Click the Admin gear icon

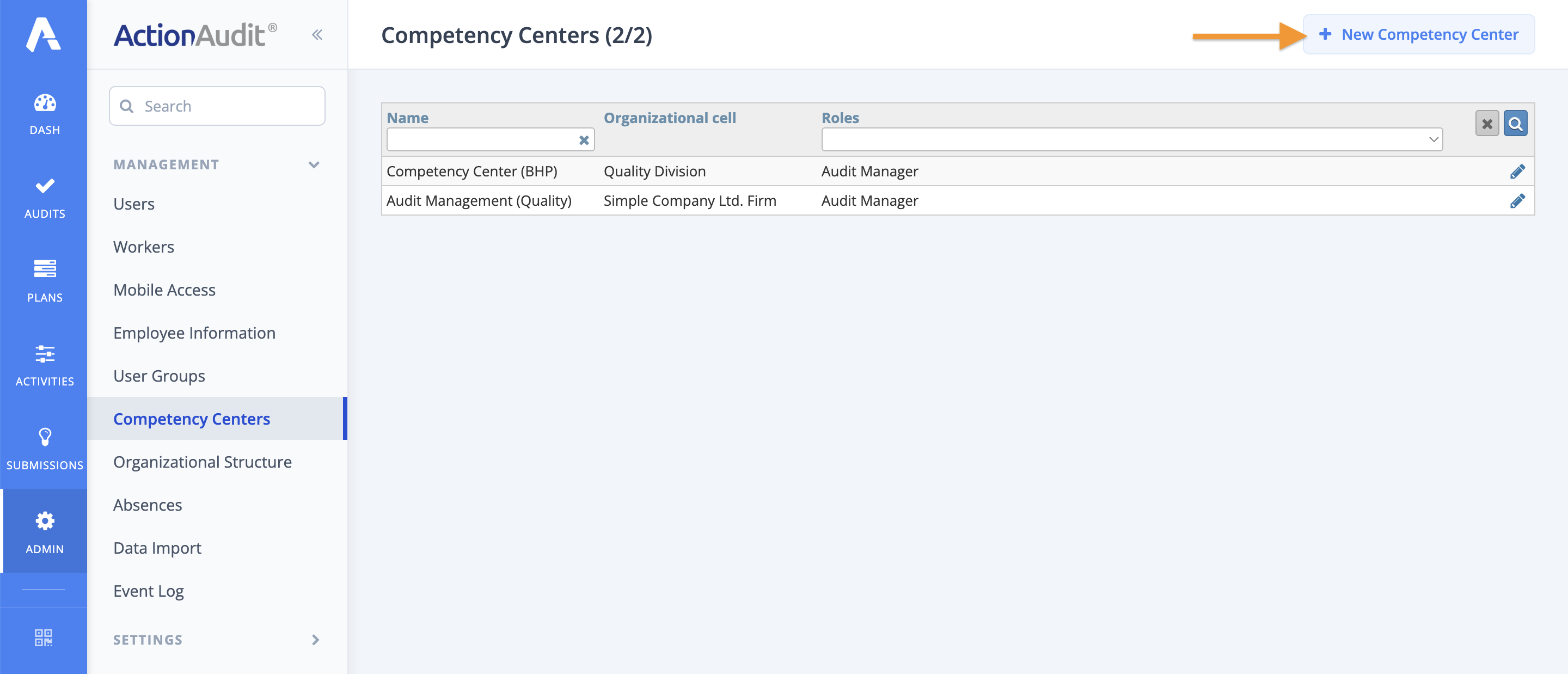(45, 520)
